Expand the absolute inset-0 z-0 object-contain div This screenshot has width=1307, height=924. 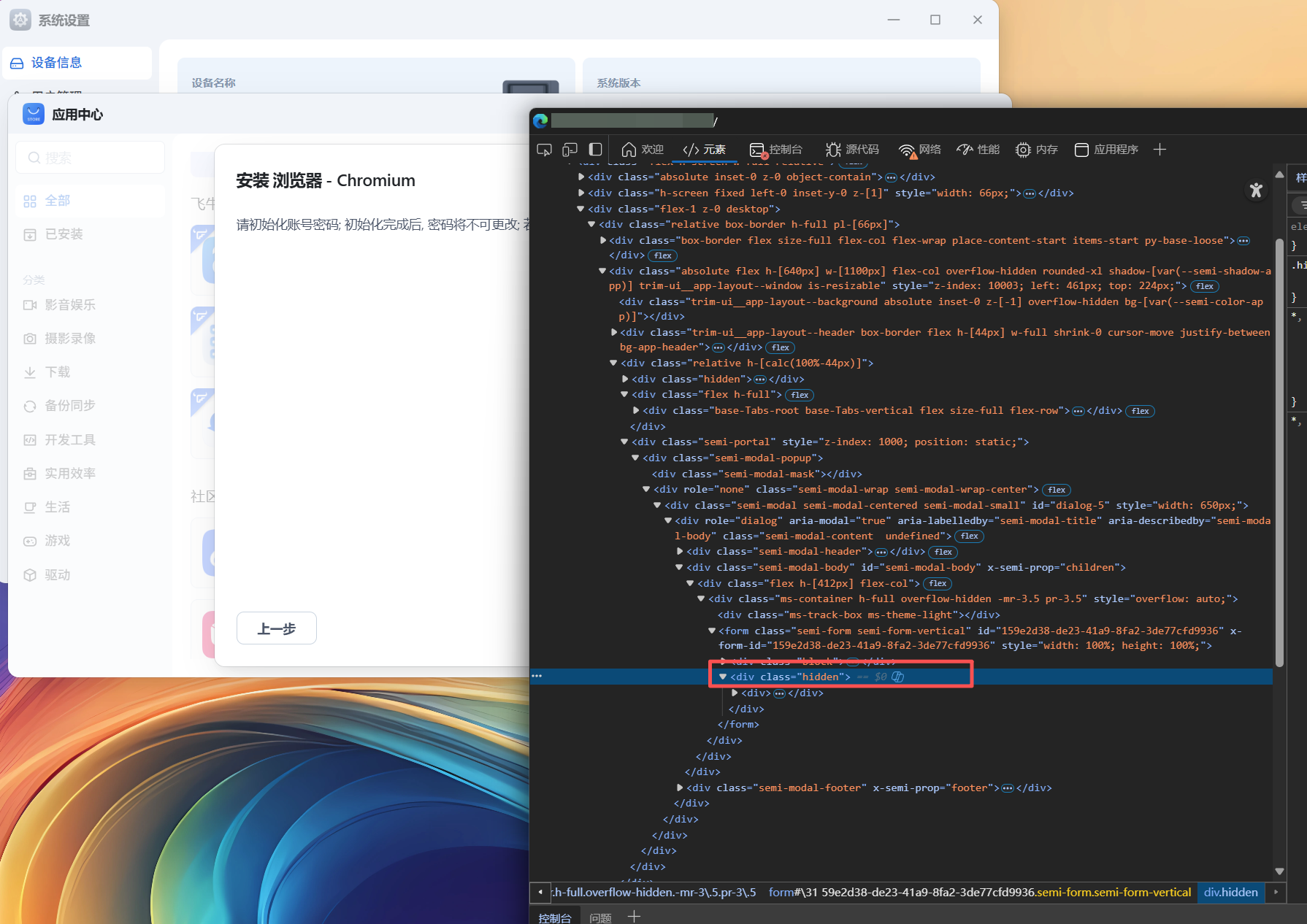(x=581, y=177)
